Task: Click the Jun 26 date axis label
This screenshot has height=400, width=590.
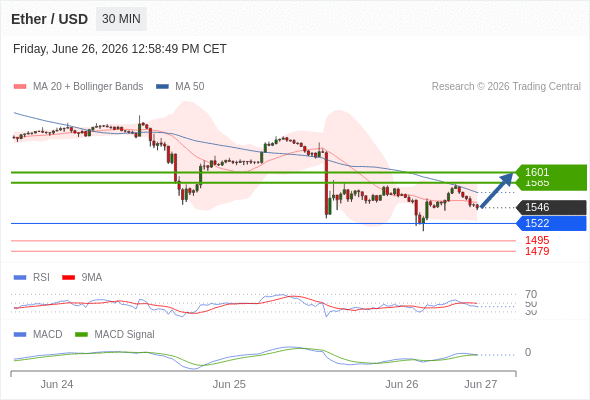Action: [x=401, y=385]
